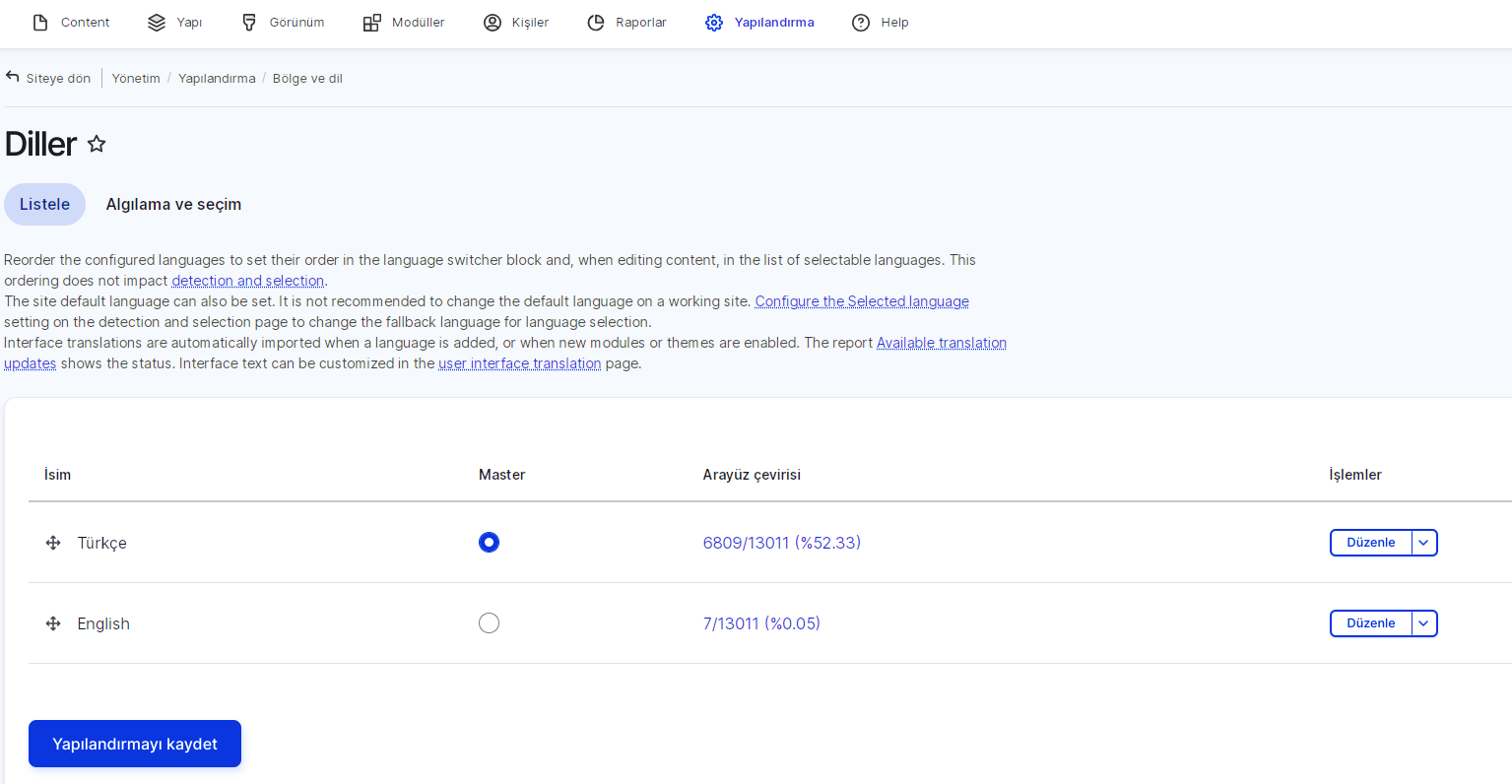1512x784 pixels.
Task: Open Türkçe translation progress 6809/13011 link
Action: coord(781,543)
